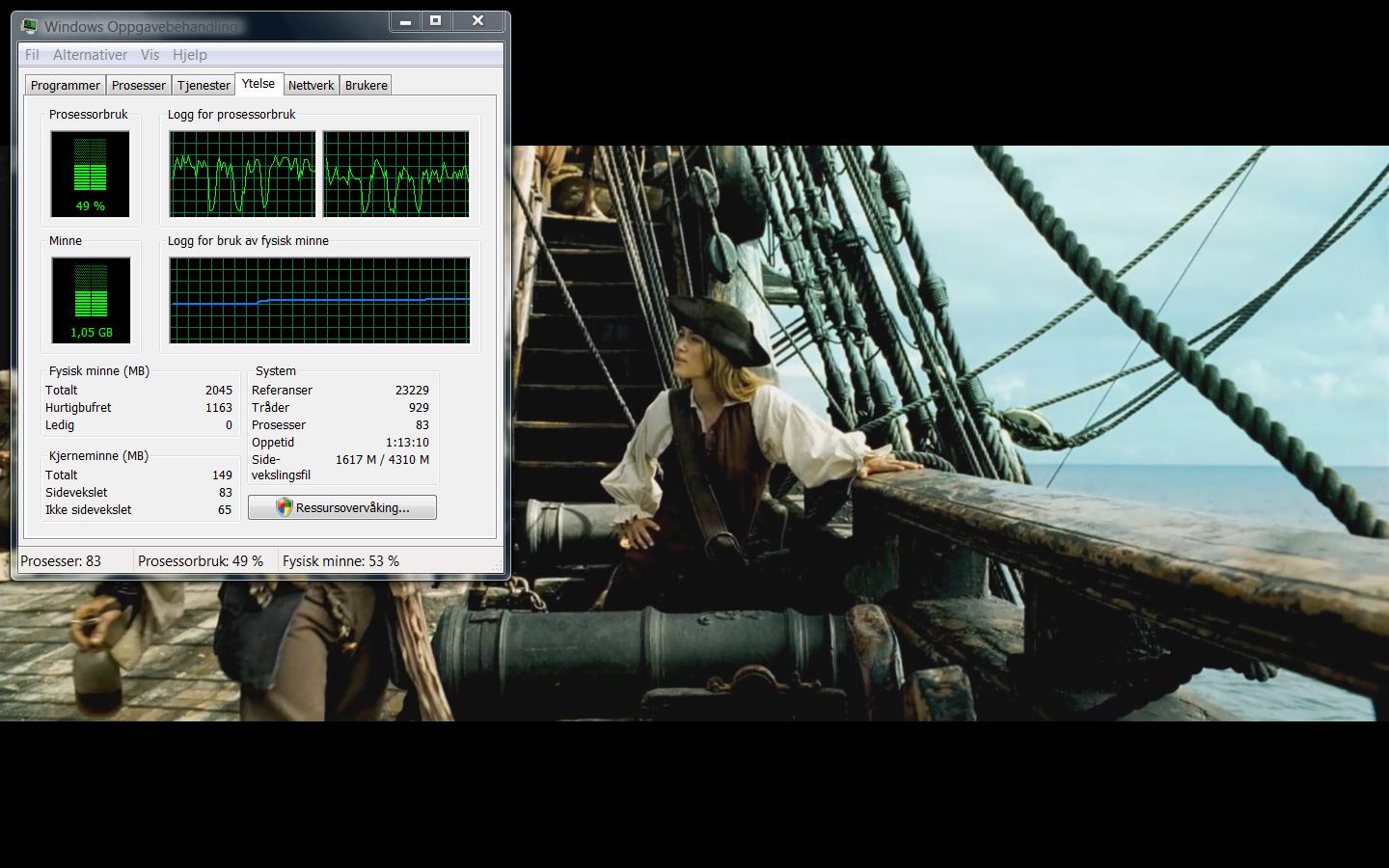Click the Logg for prosessorbruk label
Viewport: 1389px width, 868px height.
pos(231,115)
